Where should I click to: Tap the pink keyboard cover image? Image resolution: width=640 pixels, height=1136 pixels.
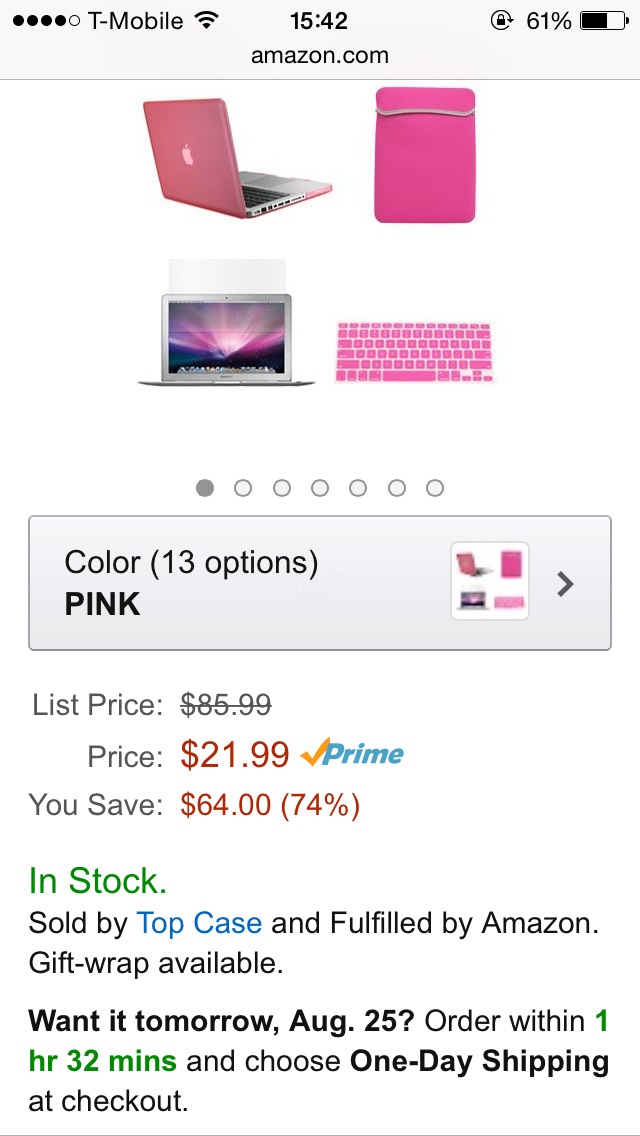point(413,350)
